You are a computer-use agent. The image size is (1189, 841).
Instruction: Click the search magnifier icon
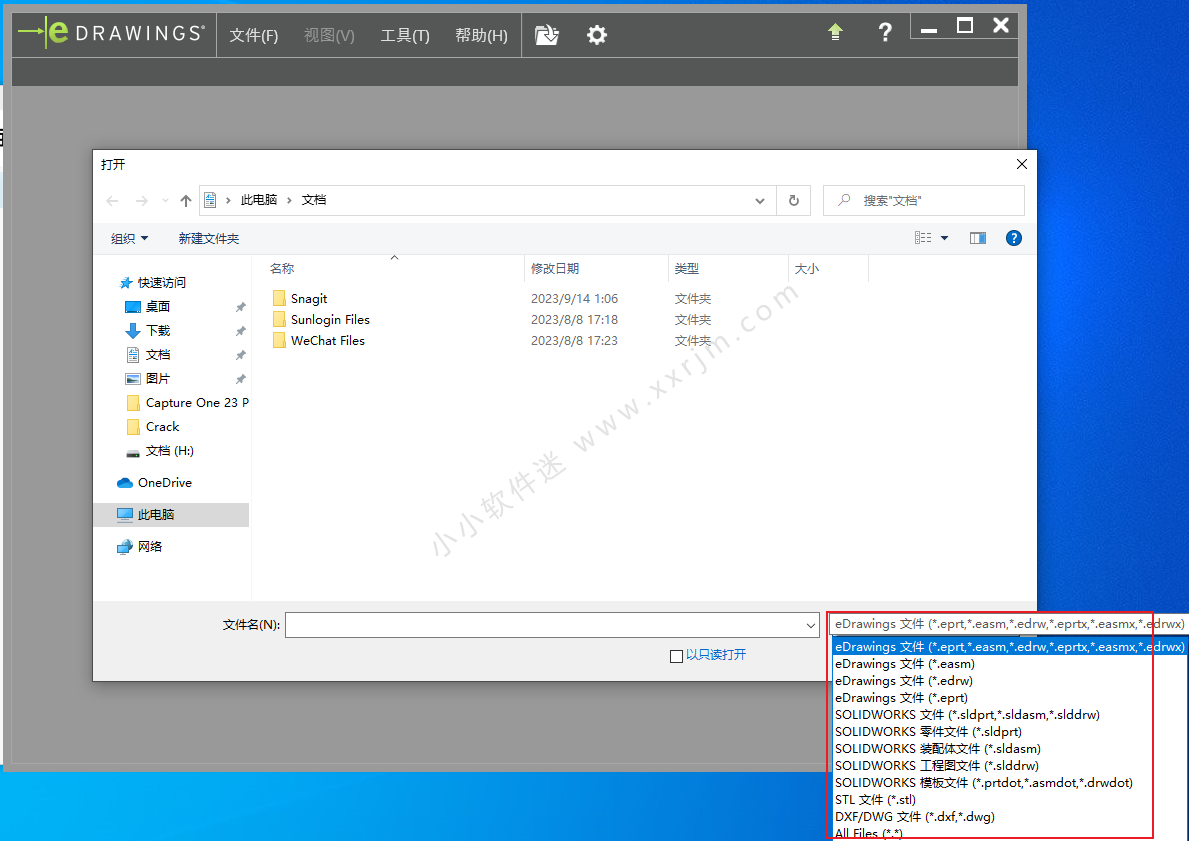(x=844, y=200)
